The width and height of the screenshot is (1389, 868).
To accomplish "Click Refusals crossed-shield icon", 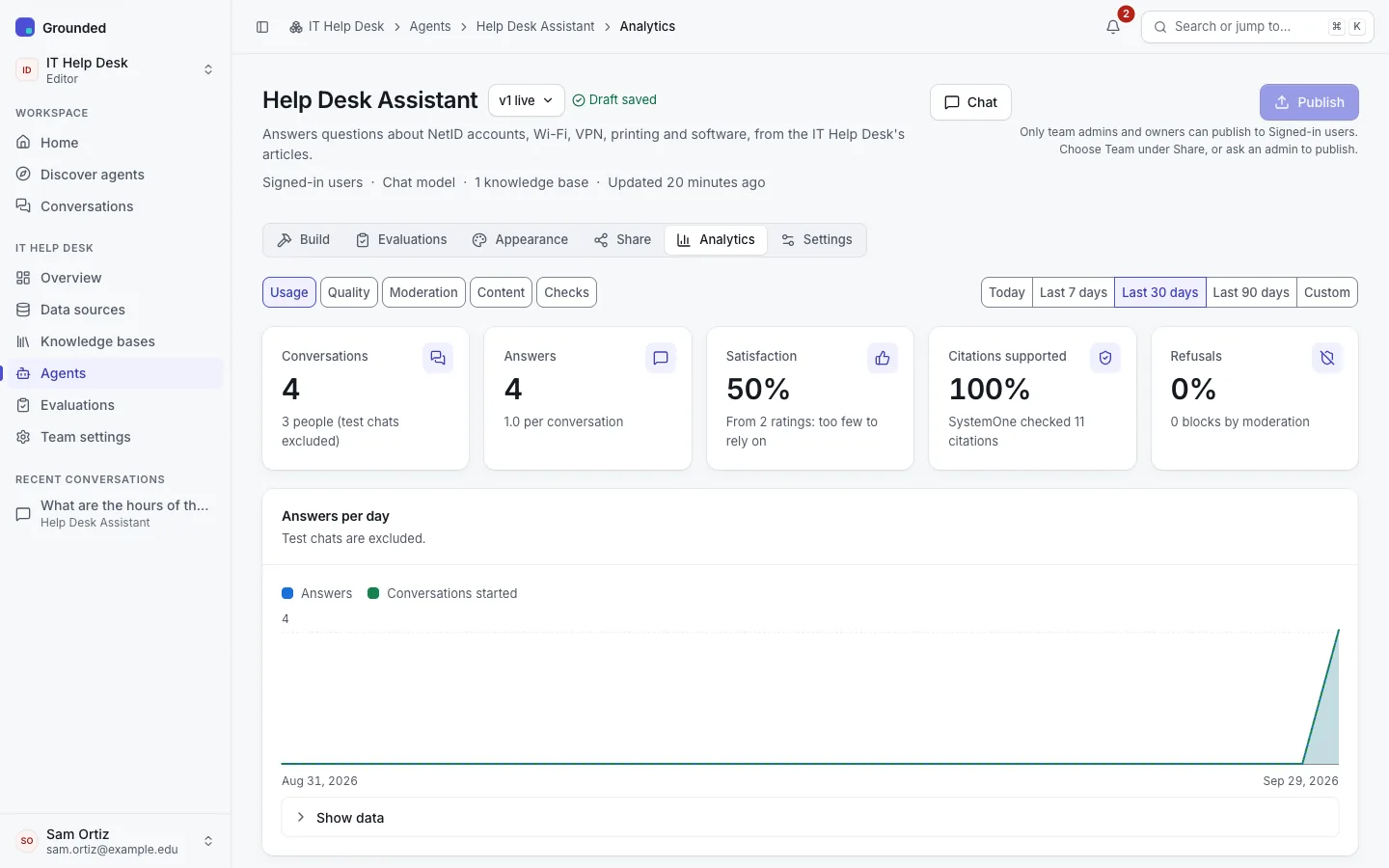I will [1327, 358].
